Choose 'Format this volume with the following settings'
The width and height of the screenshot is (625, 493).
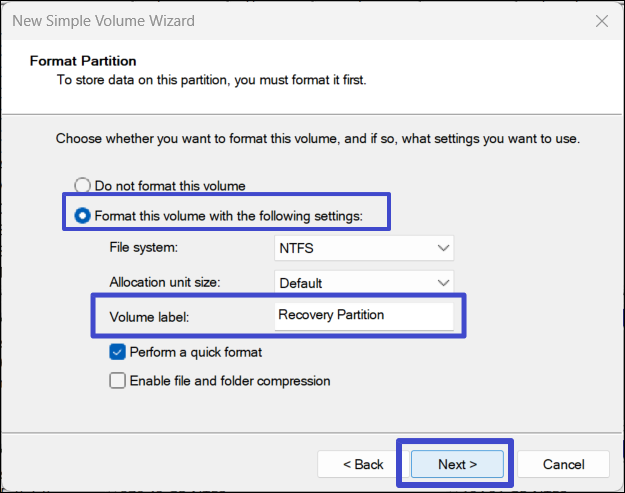point(83,215)
